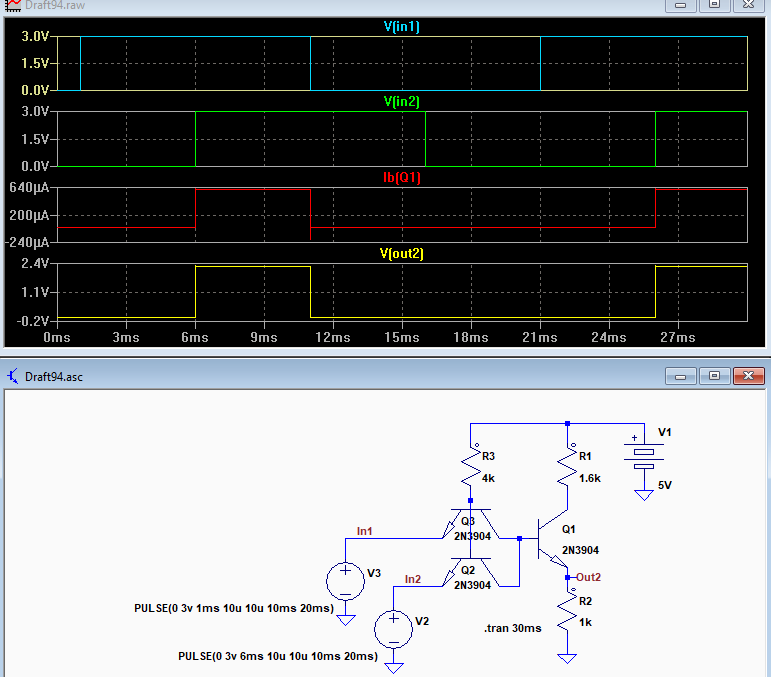Click the 2N3904 model label of Q1
The width and height of the screenshot is (771, 677).
580,551
